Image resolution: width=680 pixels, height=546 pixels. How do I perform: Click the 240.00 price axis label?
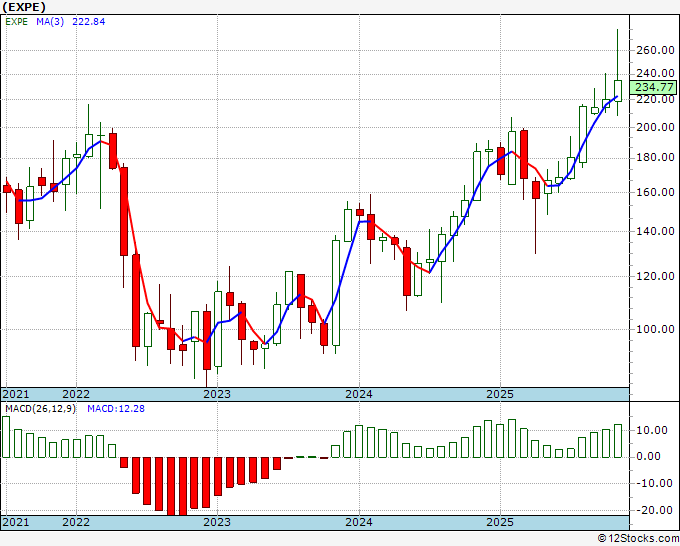tap(655, 73)
